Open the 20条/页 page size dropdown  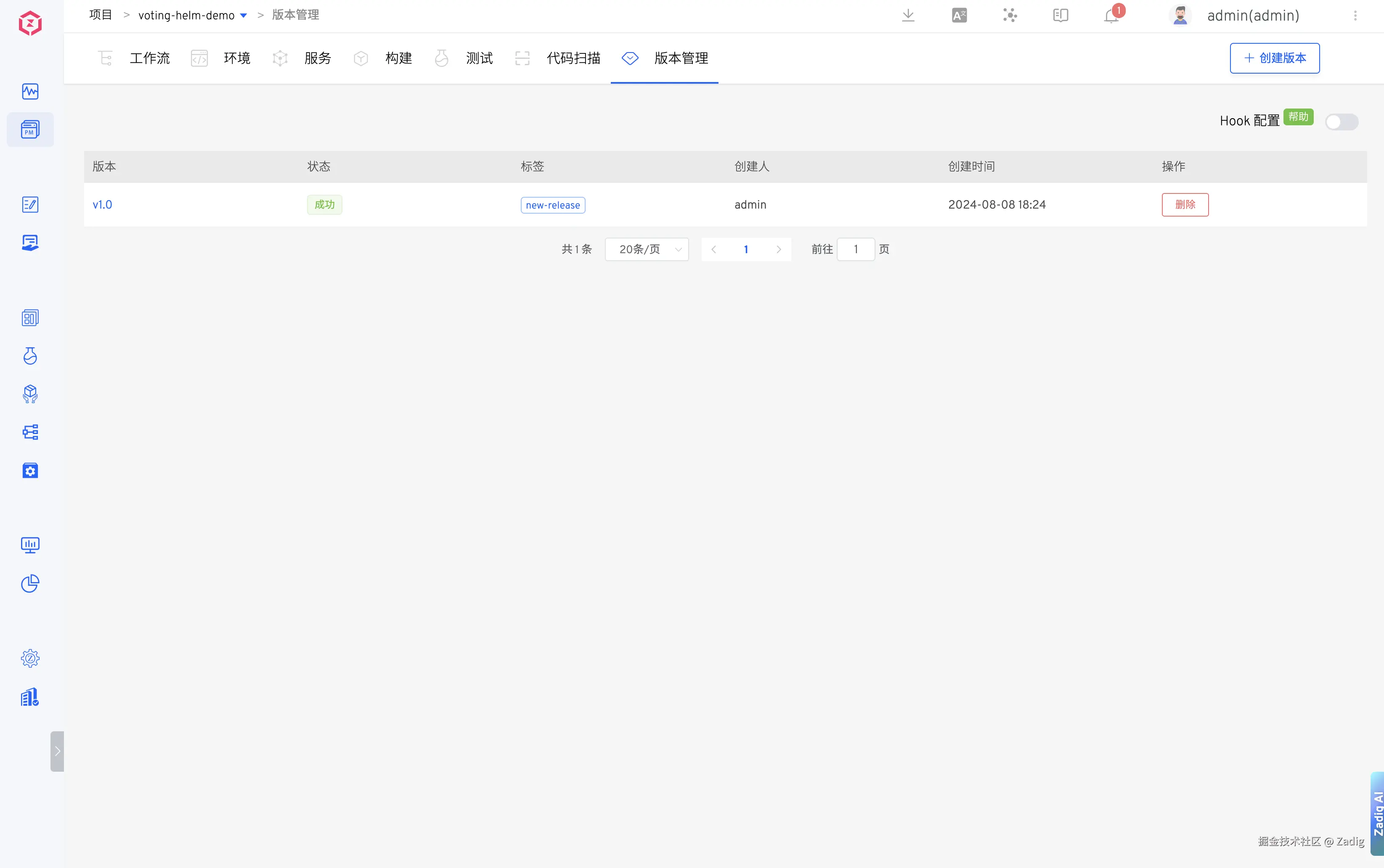click(647, 249)
